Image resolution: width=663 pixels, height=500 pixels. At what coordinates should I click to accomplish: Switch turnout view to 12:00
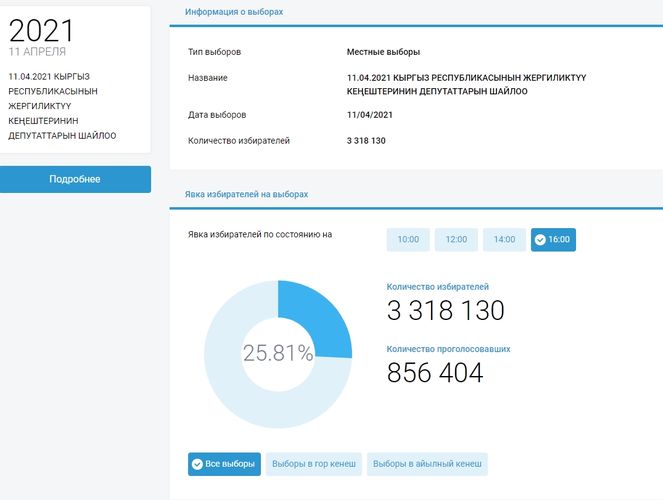point(456,240)
